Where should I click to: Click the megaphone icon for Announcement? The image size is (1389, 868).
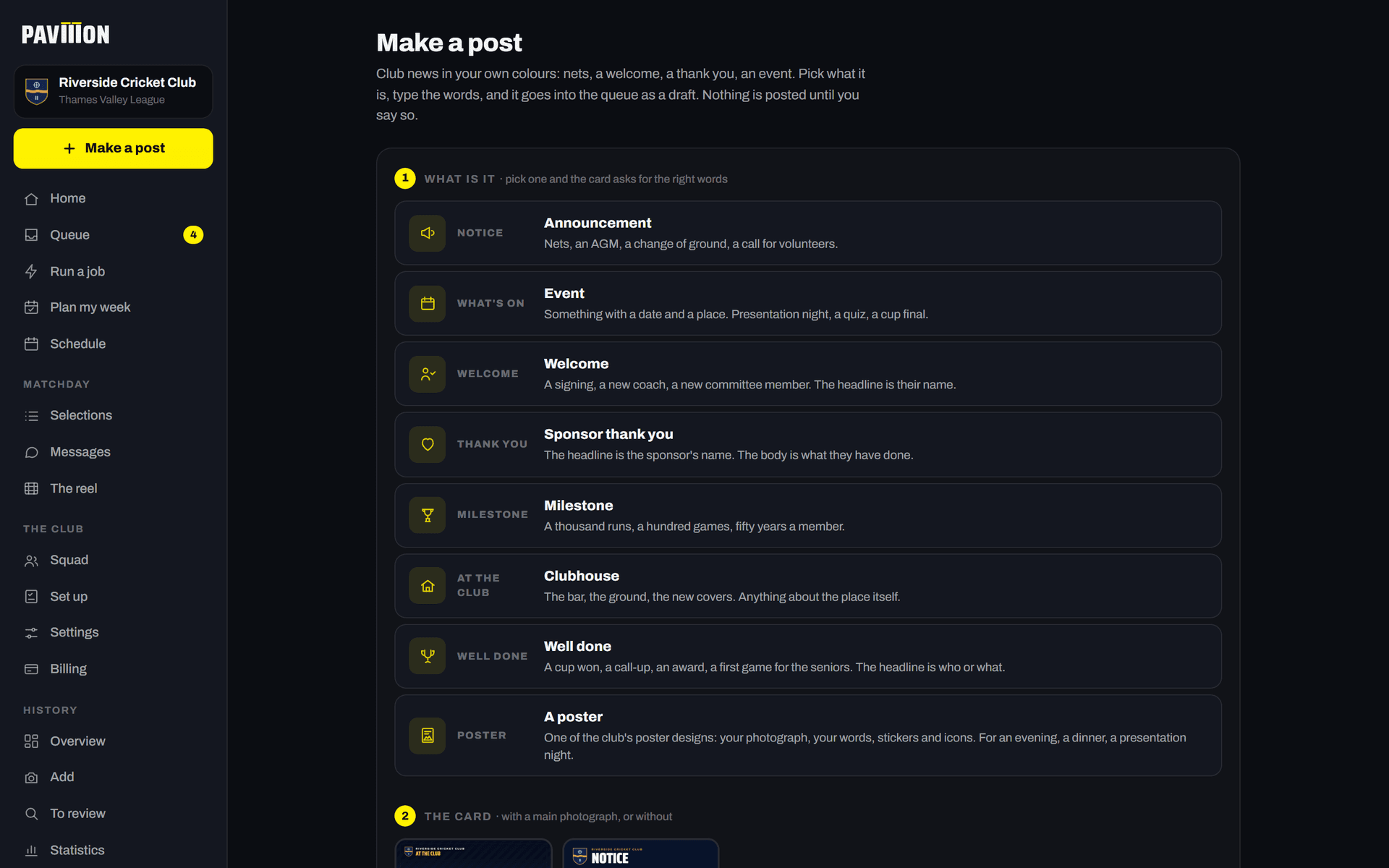click(x=428, y=233)
